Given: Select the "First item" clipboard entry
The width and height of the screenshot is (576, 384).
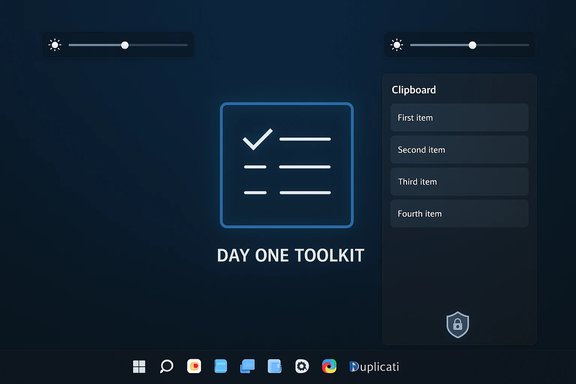Looking at the screenshot, I should click(x=460, y=118).
